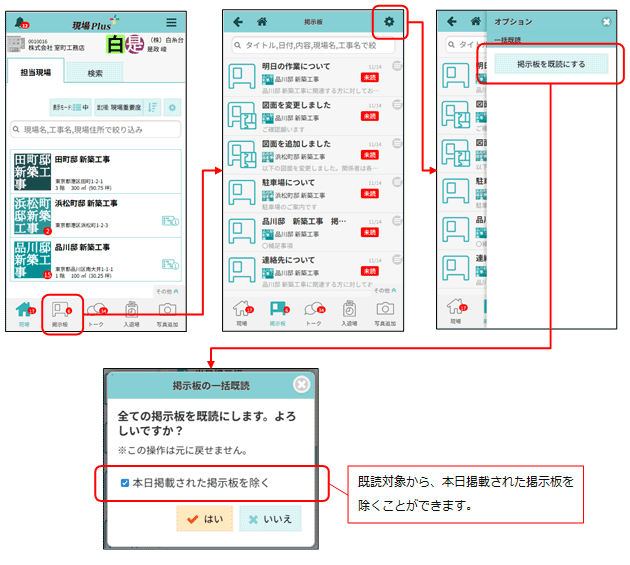Viewport: 630px width, 565px height.
Task: Select the 担当現場 tab
Action: 36,72
